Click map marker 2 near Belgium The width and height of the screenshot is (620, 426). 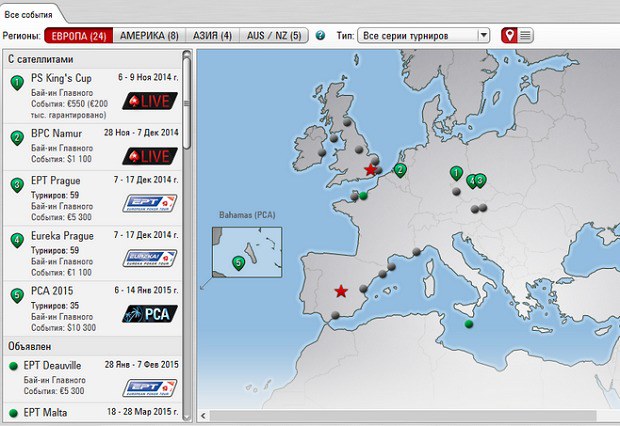tap(400, 170)
